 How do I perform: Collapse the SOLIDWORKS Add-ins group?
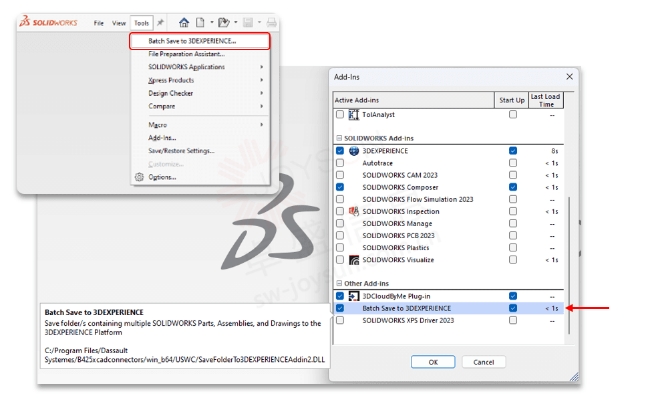pyautogui.click(x=339, y=138)
